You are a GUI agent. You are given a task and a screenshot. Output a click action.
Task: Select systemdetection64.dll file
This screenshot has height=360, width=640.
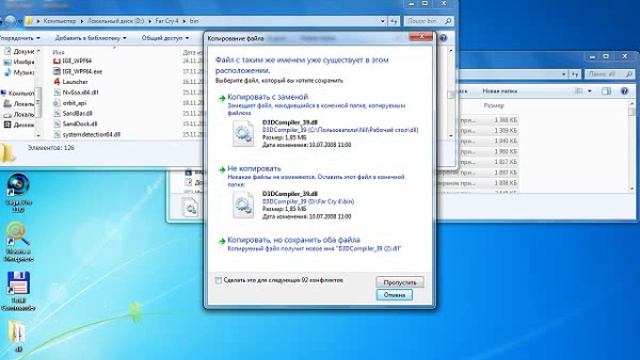tap(91, 134)
